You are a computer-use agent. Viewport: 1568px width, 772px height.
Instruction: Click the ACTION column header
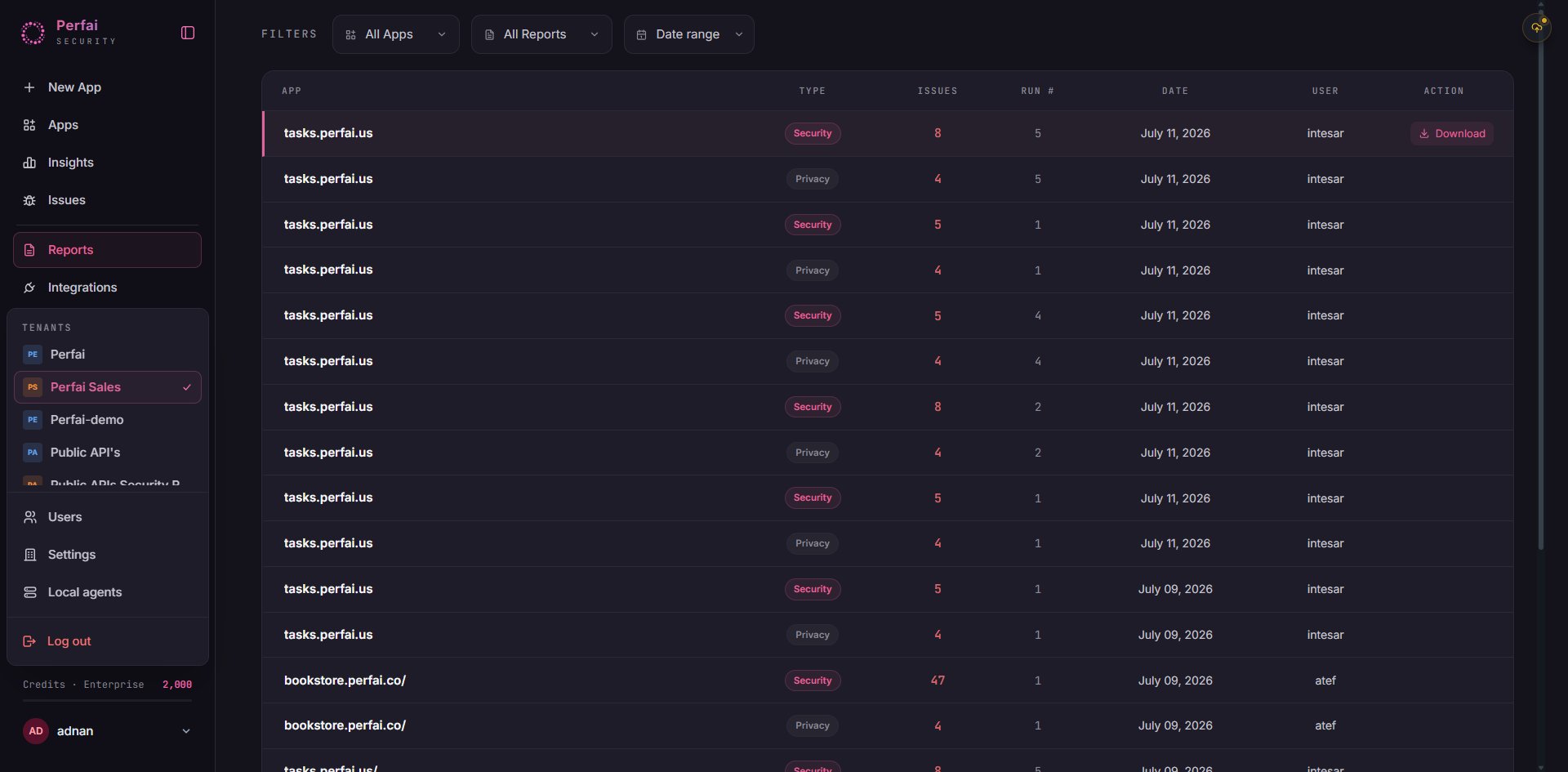[1444, 91]
